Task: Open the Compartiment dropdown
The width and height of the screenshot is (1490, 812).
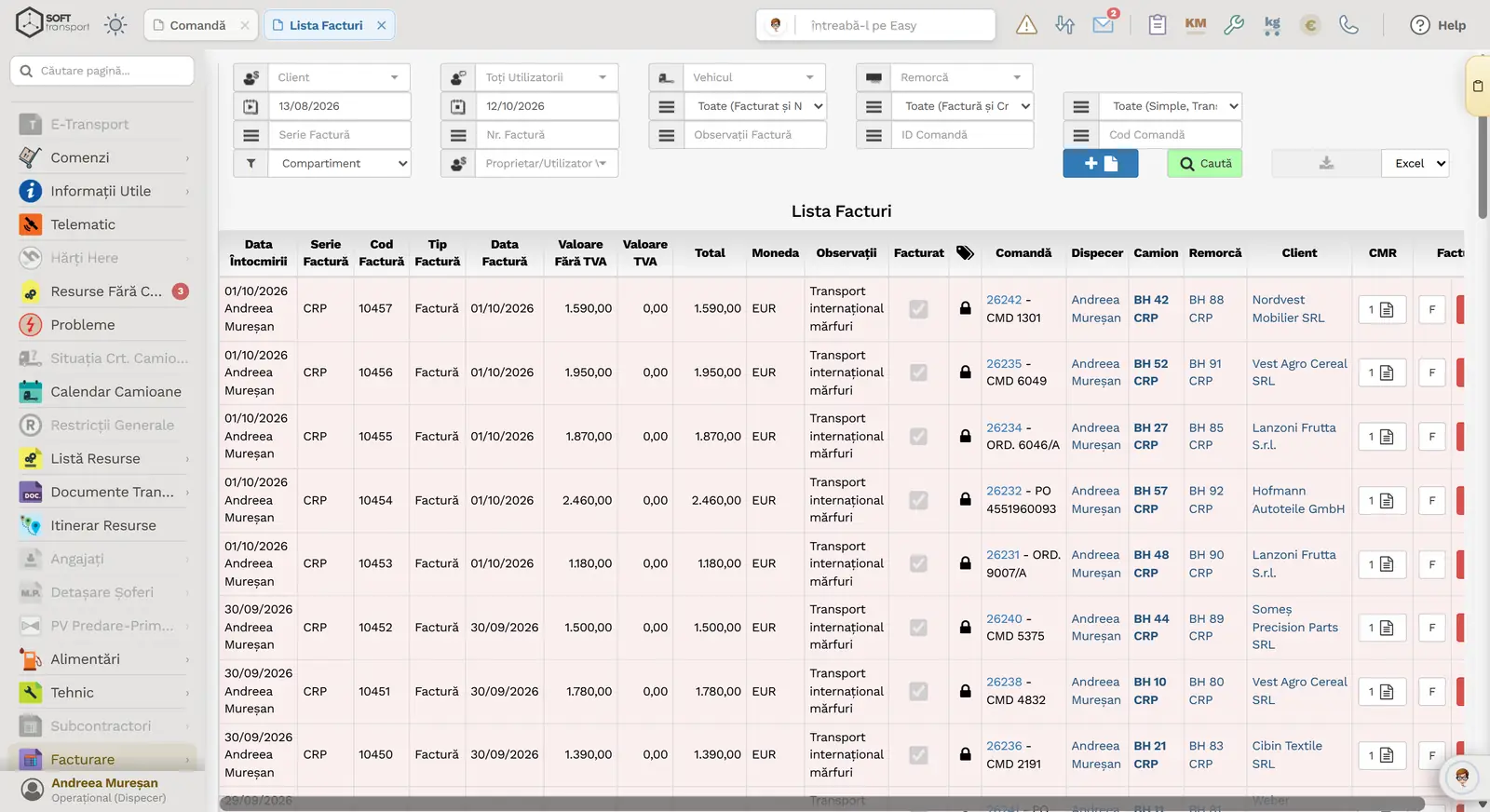Action: (339, 164)
